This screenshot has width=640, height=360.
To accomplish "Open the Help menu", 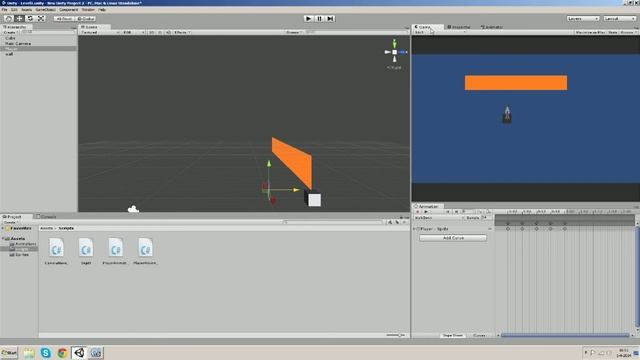I will pyautogui.click(x=102, y=9).
